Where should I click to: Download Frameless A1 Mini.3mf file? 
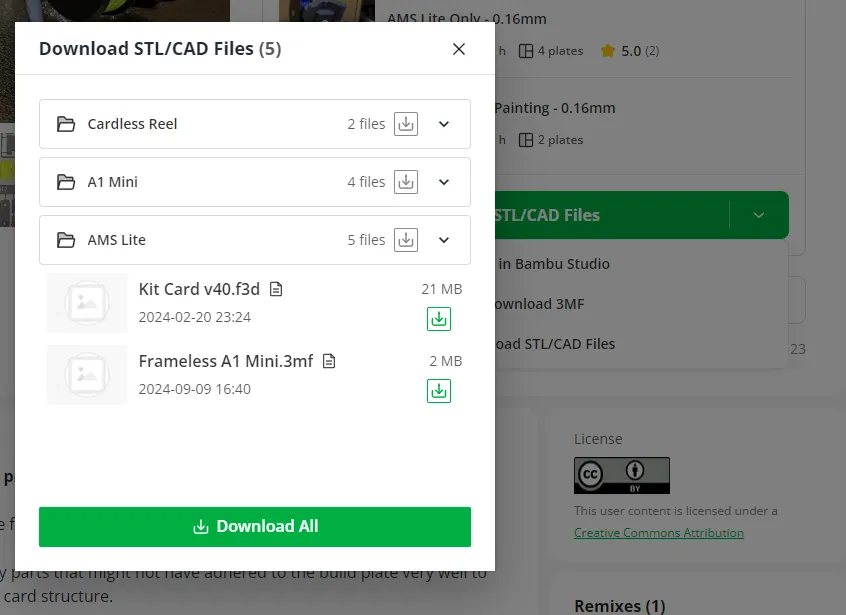(439, 391)
